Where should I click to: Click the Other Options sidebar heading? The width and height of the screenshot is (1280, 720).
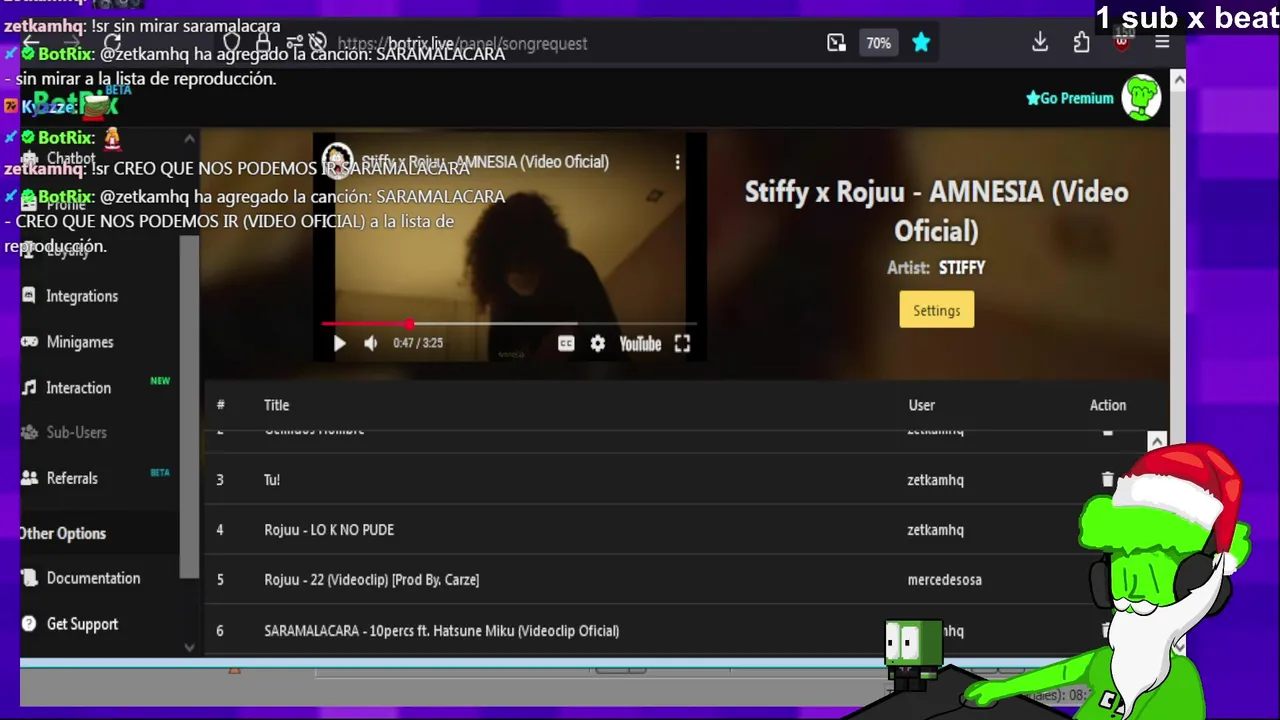pyautogui.click(x=62, y=533)
